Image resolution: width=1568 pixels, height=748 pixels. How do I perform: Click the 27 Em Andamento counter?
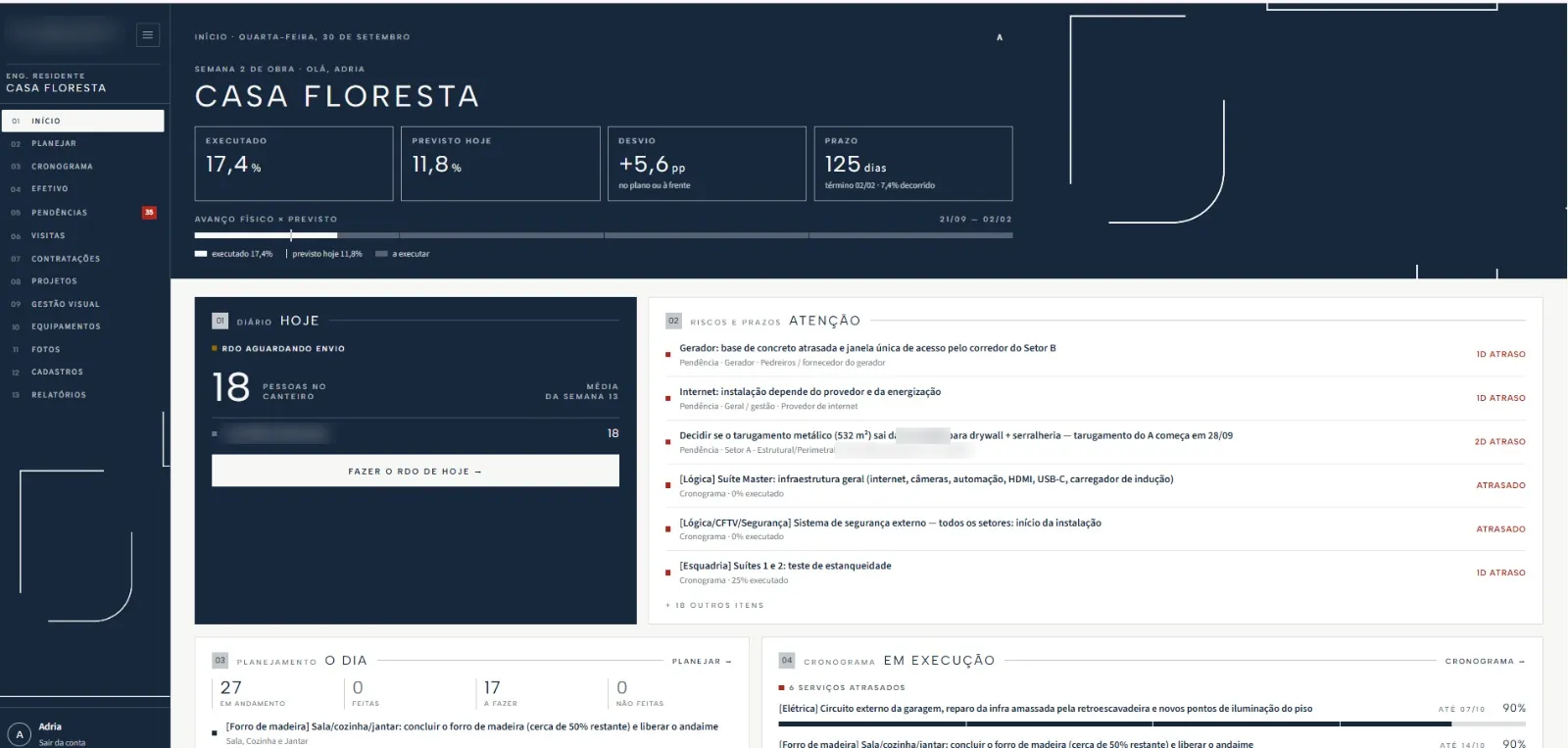[253, 692]
